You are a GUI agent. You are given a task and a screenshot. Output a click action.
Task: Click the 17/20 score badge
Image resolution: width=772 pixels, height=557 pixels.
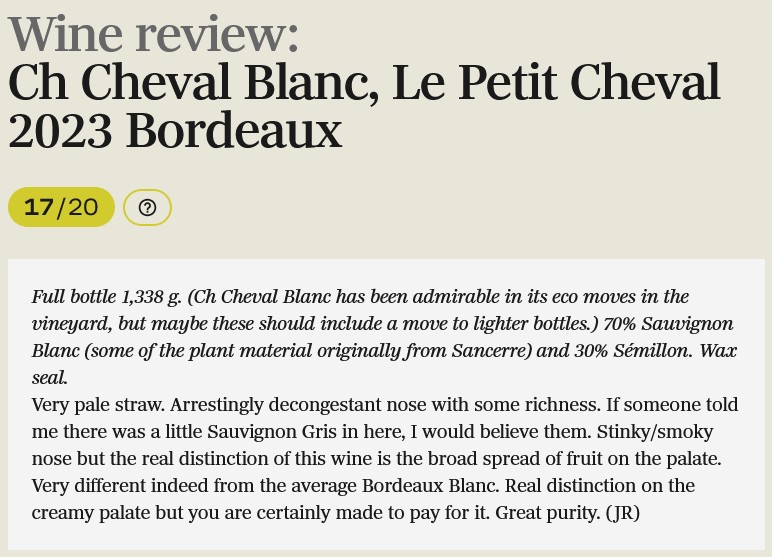click(61, 207)
